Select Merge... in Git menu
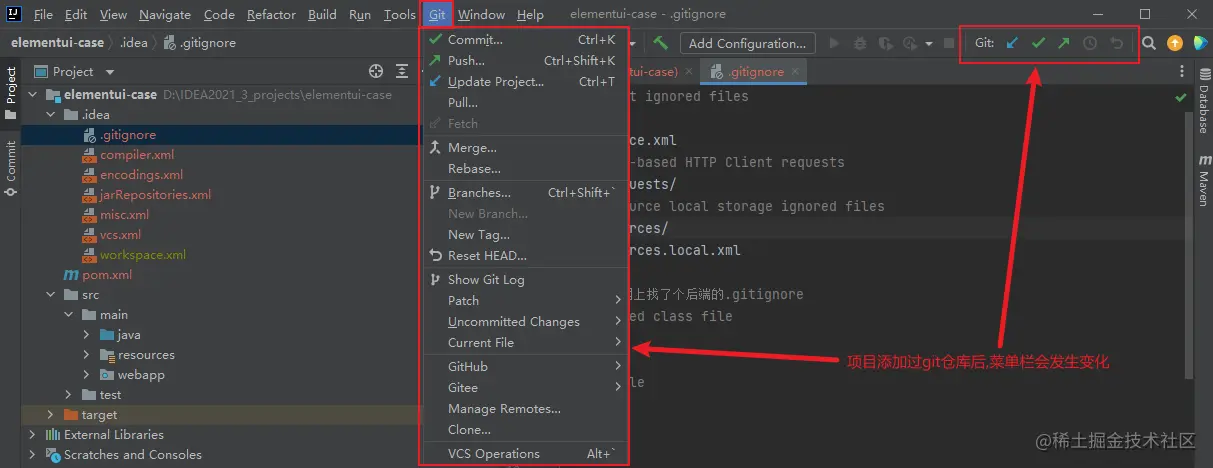The image size is (1213, 468). [x=524, y=148]
